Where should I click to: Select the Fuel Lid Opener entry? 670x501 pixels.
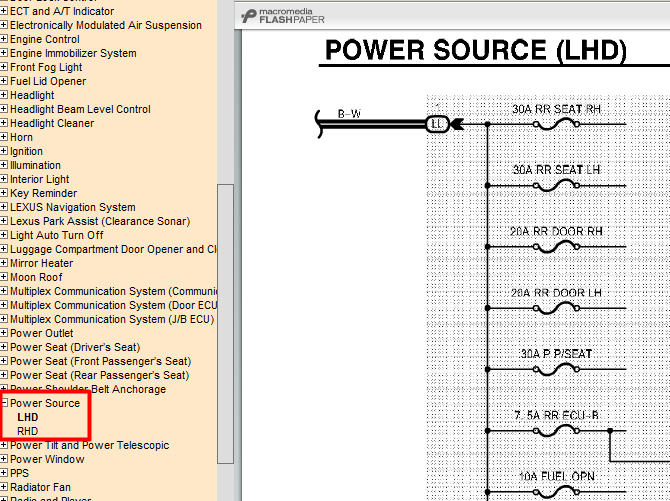[x=48, y=81]
